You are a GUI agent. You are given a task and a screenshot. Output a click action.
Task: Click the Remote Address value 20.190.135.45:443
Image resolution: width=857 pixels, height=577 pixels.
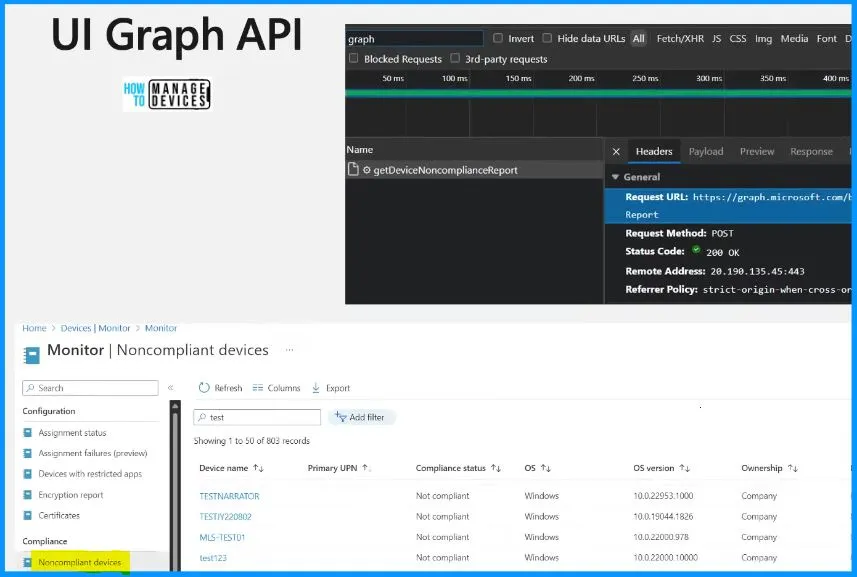tap(757, 271)
